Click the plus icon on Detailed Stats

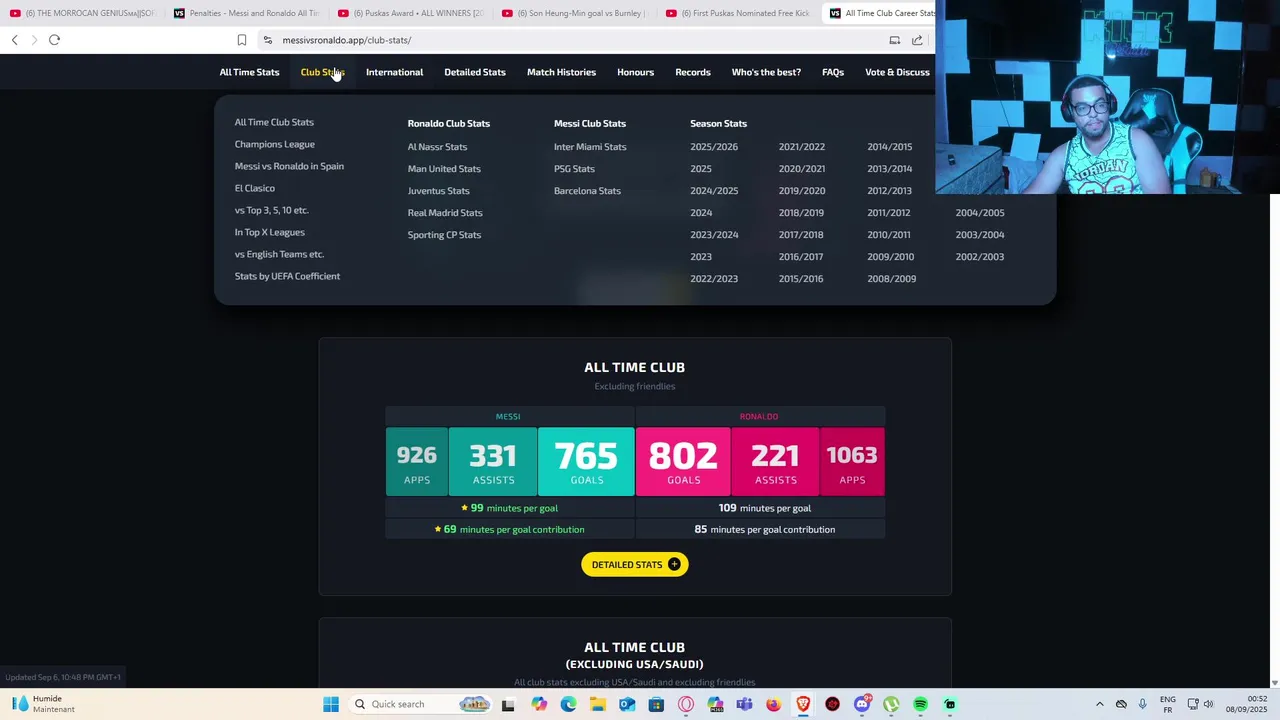pos(674,564)
